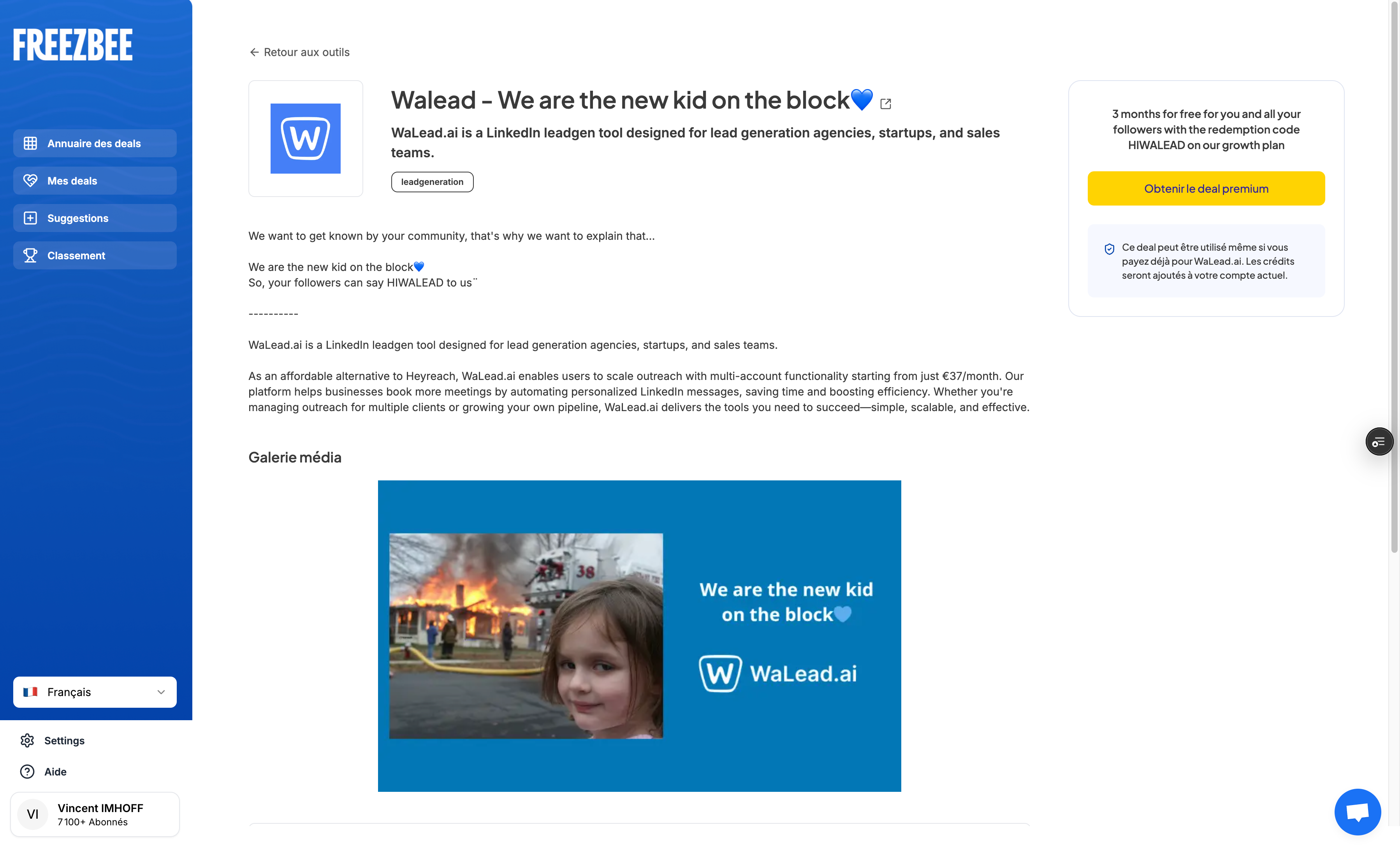Click the FREEZBEE logo

point(73,45)
